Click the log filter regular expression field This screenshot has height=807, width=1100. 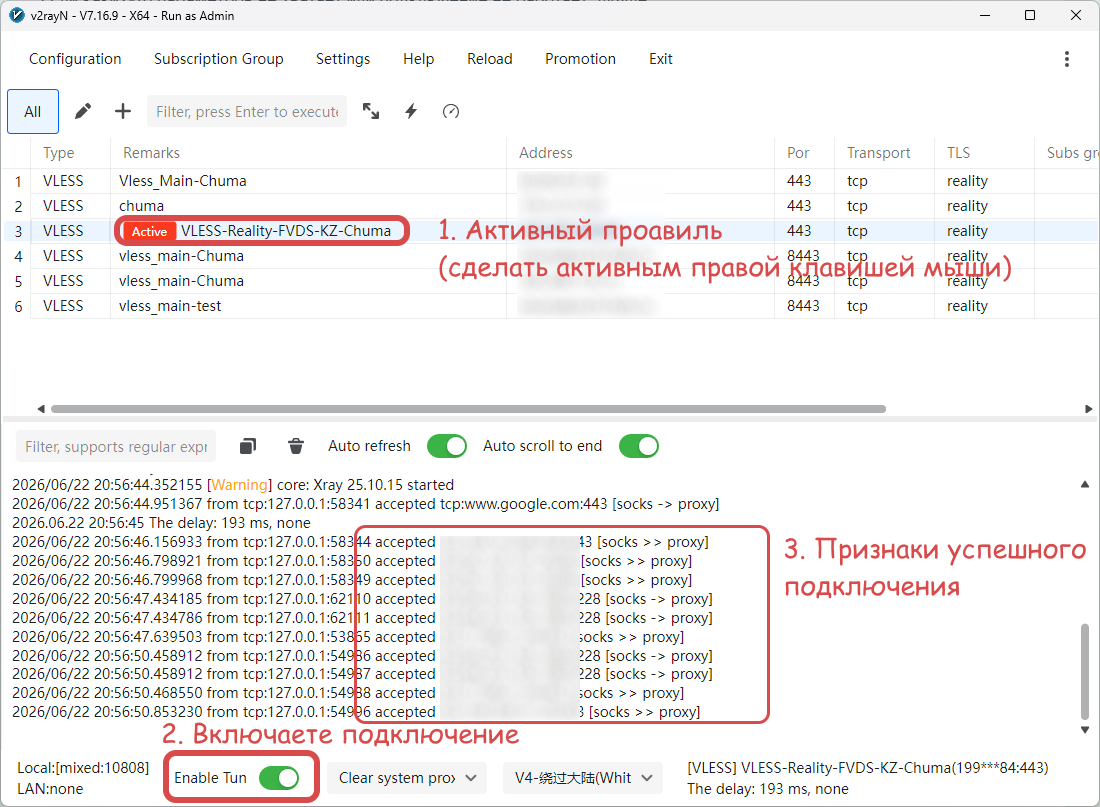(x=116, y=446)
